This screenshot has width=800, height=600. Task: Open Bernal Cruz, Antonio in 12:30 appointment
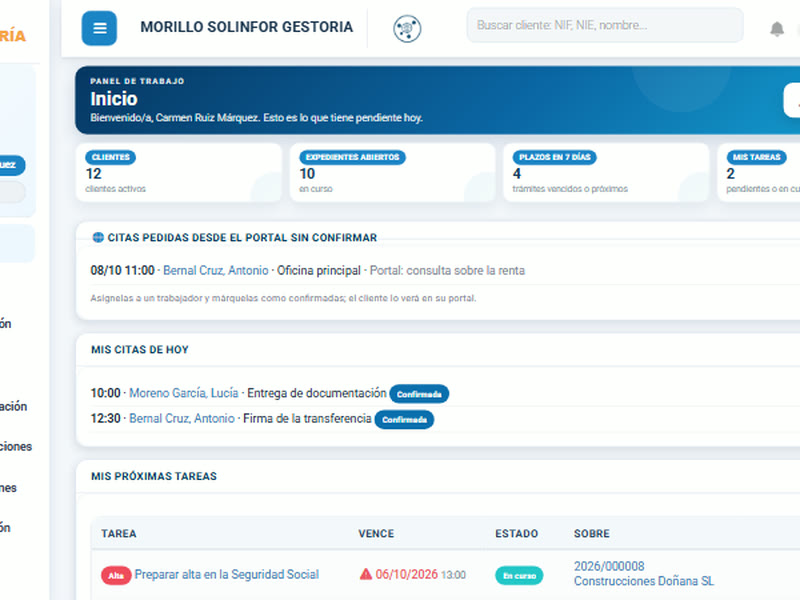pyautogui.click(x=182, y=418)
